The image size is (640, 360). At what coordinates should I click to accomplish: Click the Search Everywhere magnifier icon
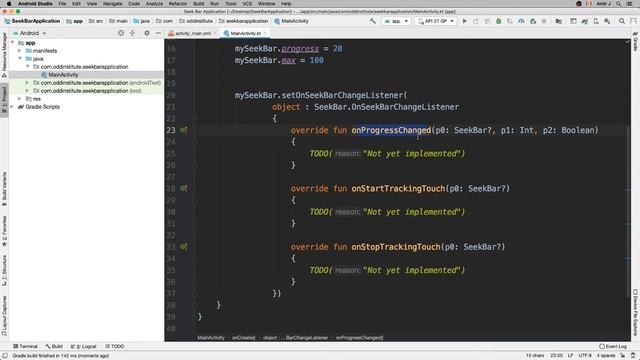622,21
